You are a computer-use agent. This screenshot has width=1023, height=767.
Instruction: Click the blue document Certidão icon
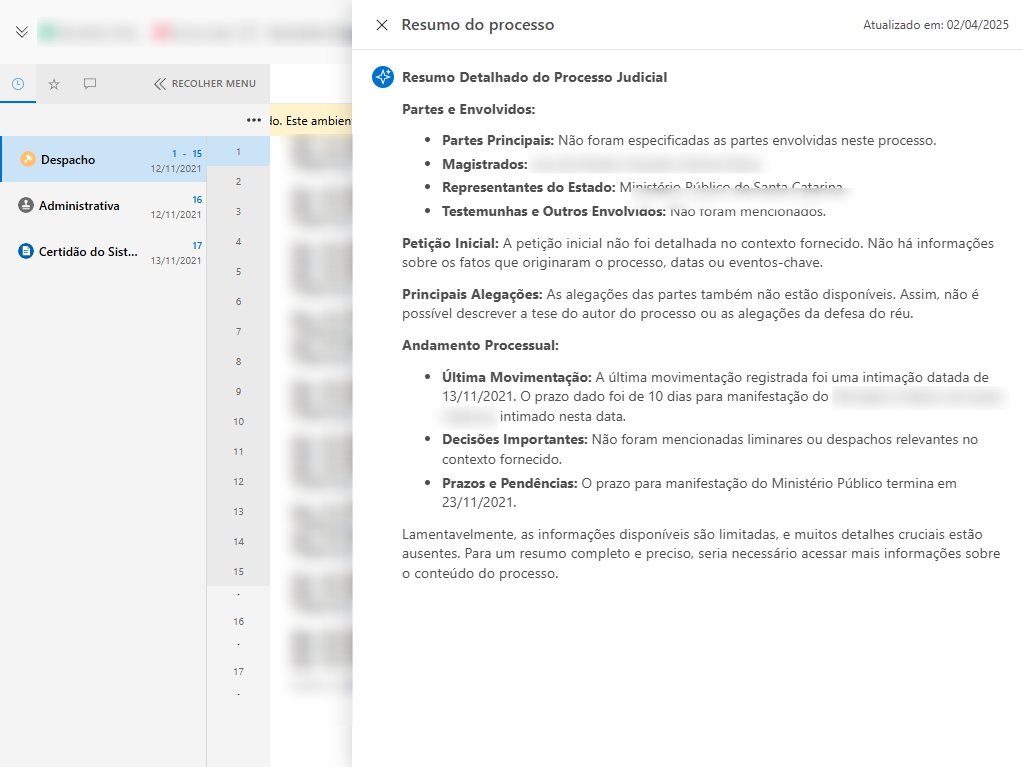tap(26, 252)
